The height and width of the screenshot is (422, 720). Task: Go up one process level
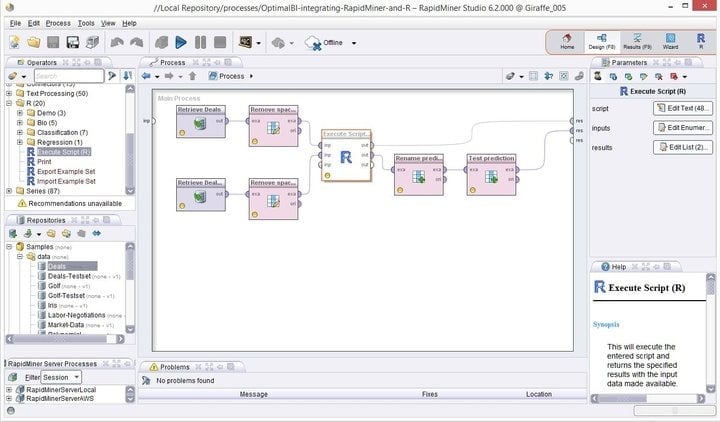[192, 76]
